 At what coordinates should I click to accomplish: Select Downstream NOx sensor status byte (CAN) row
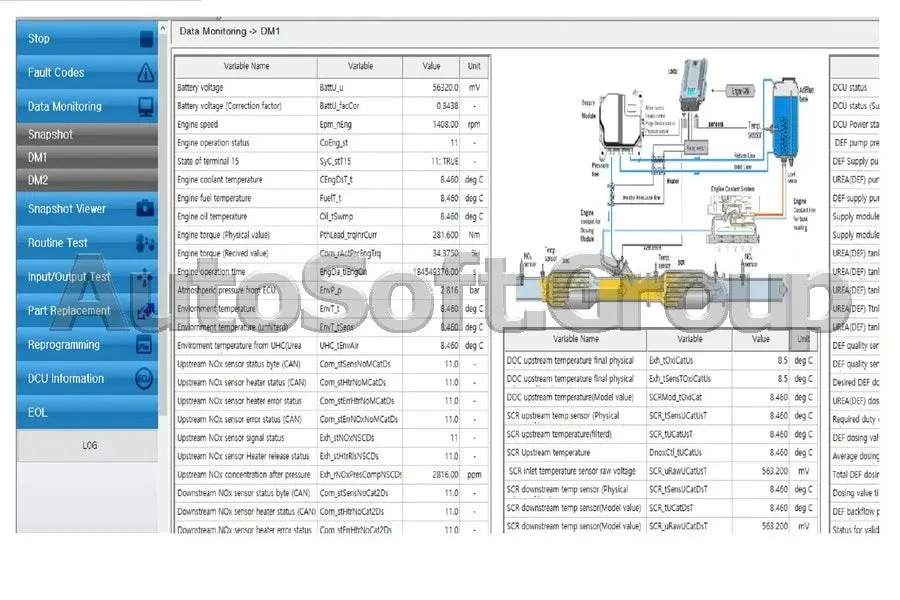pos(332,493)
